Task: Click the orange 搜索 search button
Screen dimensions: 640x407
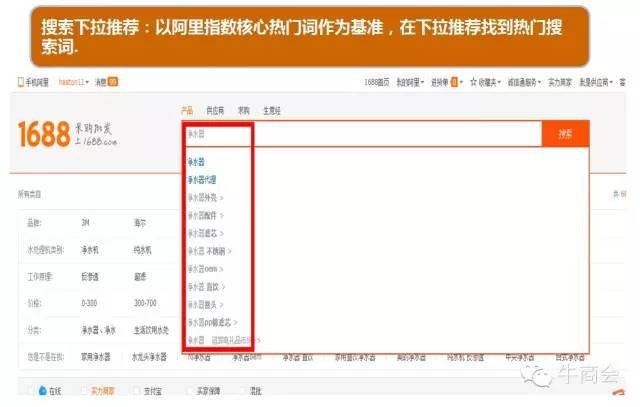Action: point(565,134)
